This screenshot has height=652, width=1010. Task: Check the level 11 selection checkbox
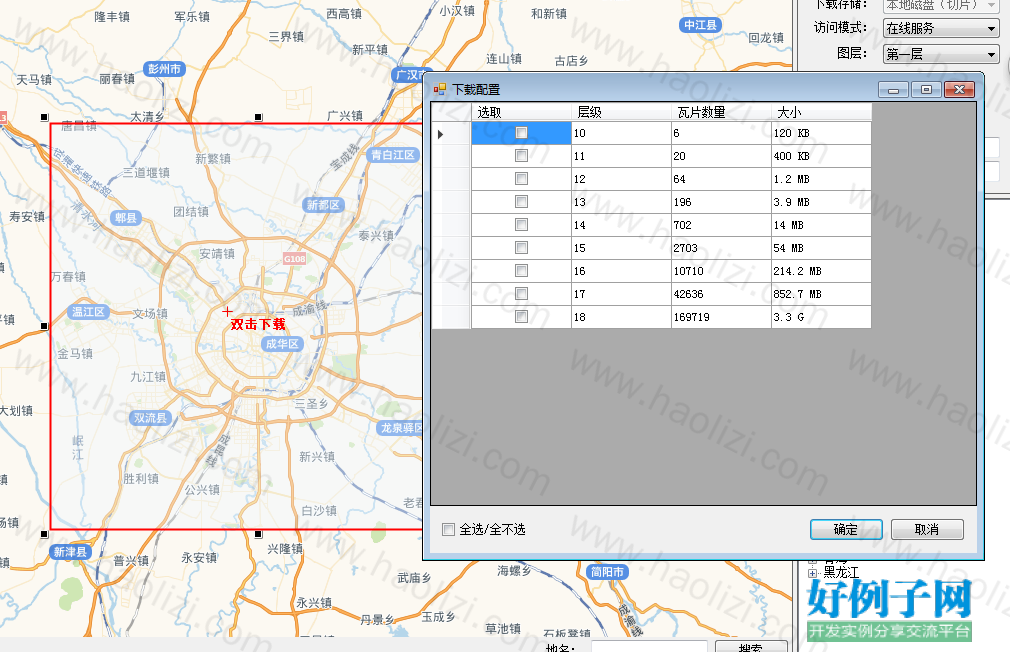(x=521, y=156)
